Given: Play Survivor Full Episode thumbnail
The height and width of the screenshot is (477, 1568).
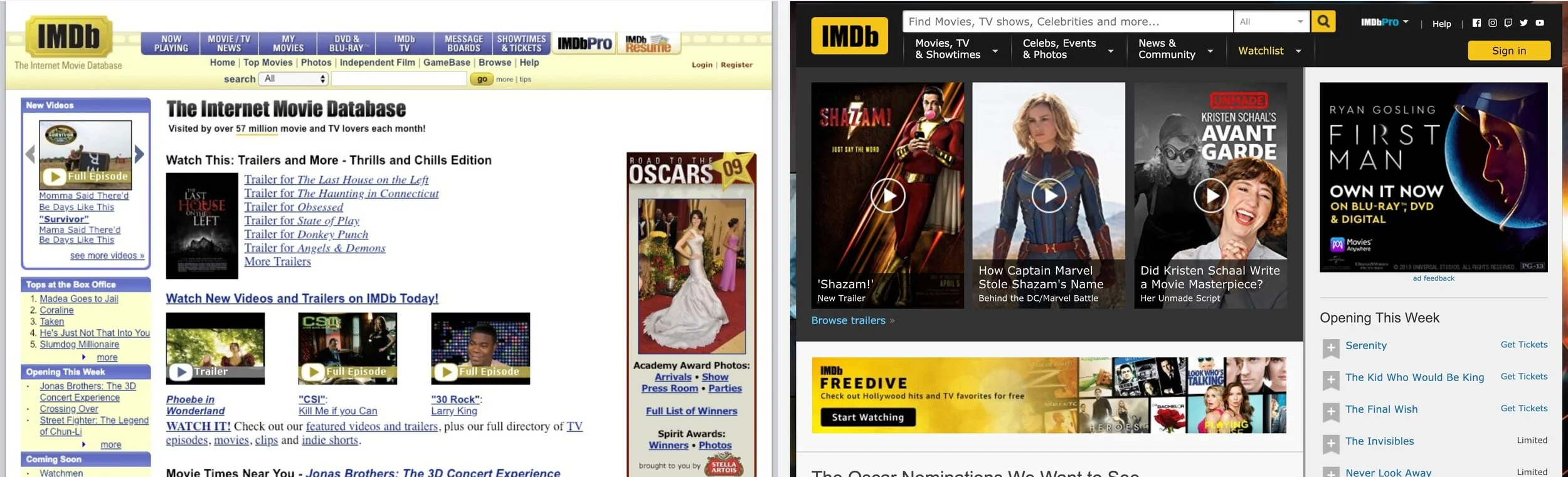Looking at the screenshot, I should pos(85,155).
